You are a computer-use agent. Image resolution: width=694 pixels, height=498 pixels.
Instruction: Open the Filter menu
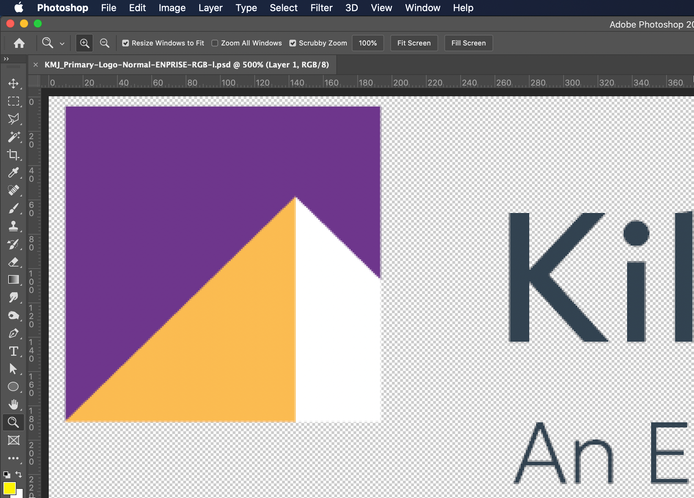click(321, 8)
